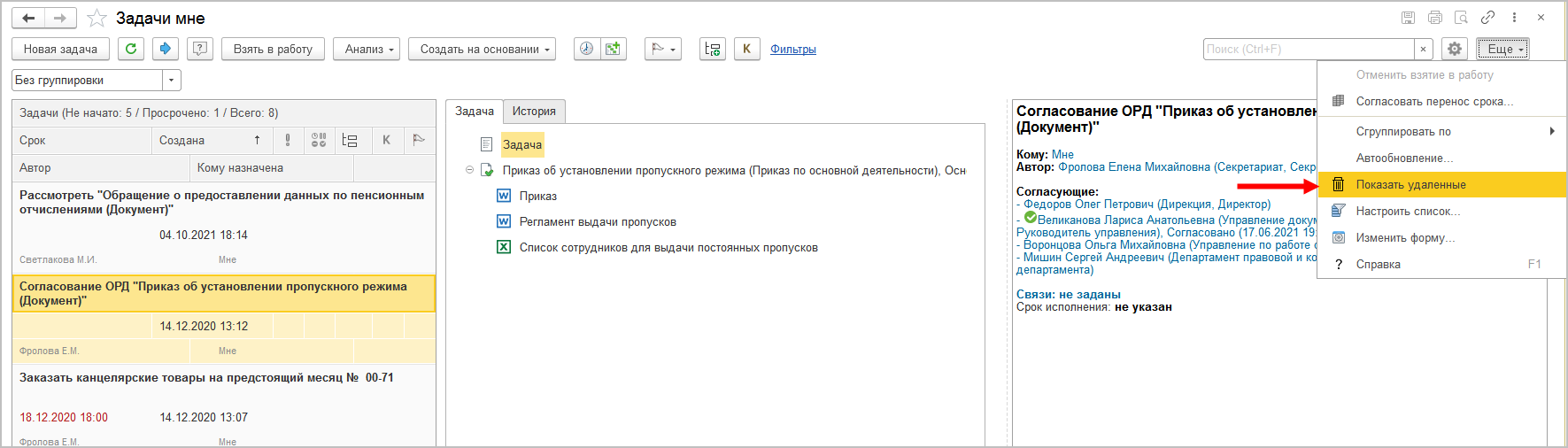Choose Настроить список from the menu
The image size is (1568, 448).
(1408, 211)
